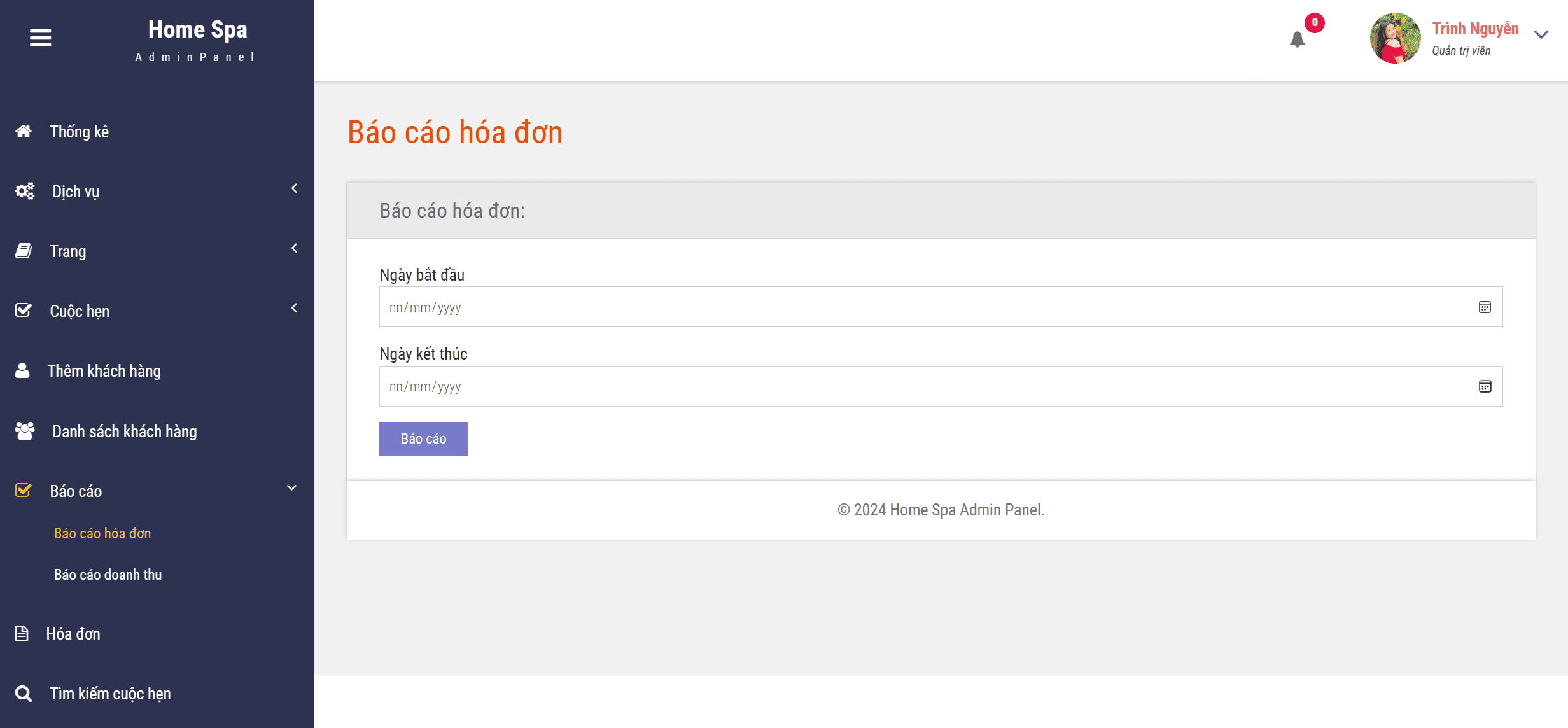Click the purple Báo cáo submit button
1568x728 pixels.
423,439
